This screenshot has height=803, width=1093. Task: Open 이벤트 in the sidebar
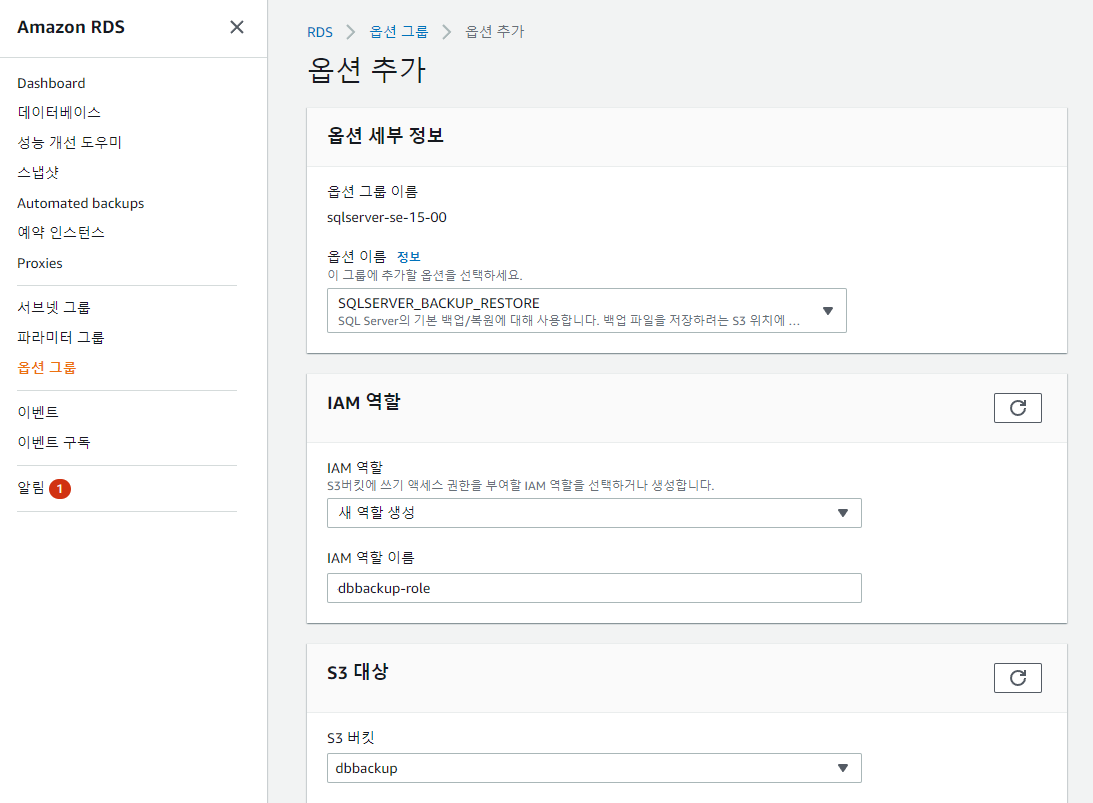[x=38, y=412]
